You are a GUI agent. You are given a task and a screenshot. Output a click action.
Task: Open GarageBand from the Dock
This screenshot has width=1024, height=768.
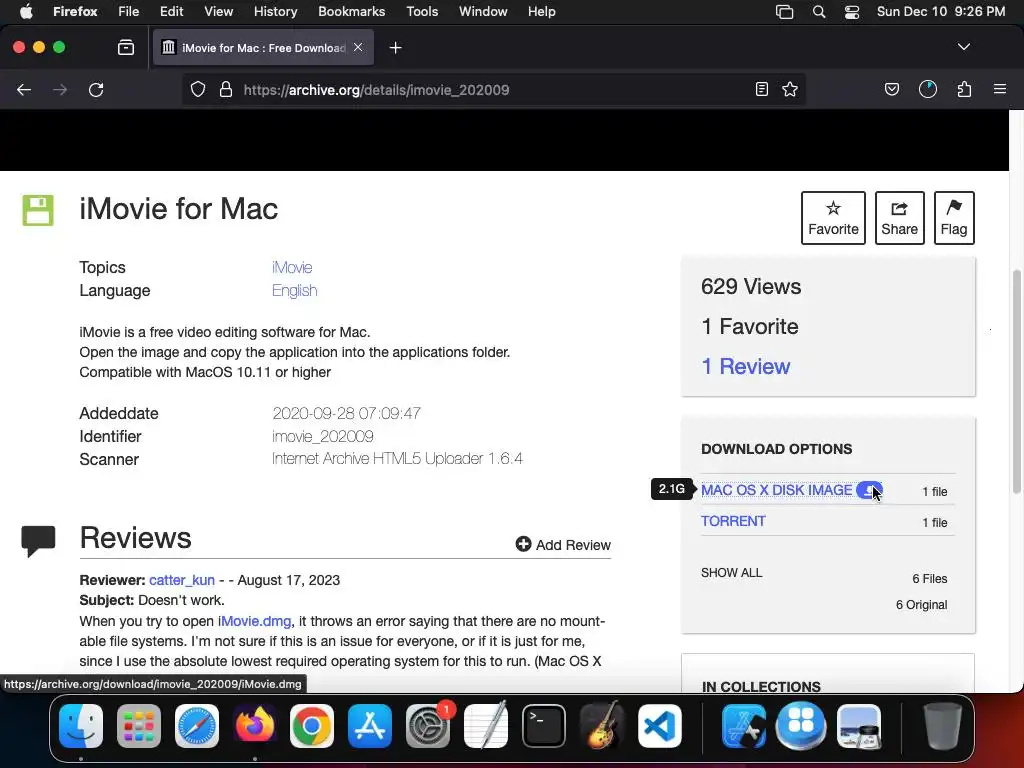point(601,726)
